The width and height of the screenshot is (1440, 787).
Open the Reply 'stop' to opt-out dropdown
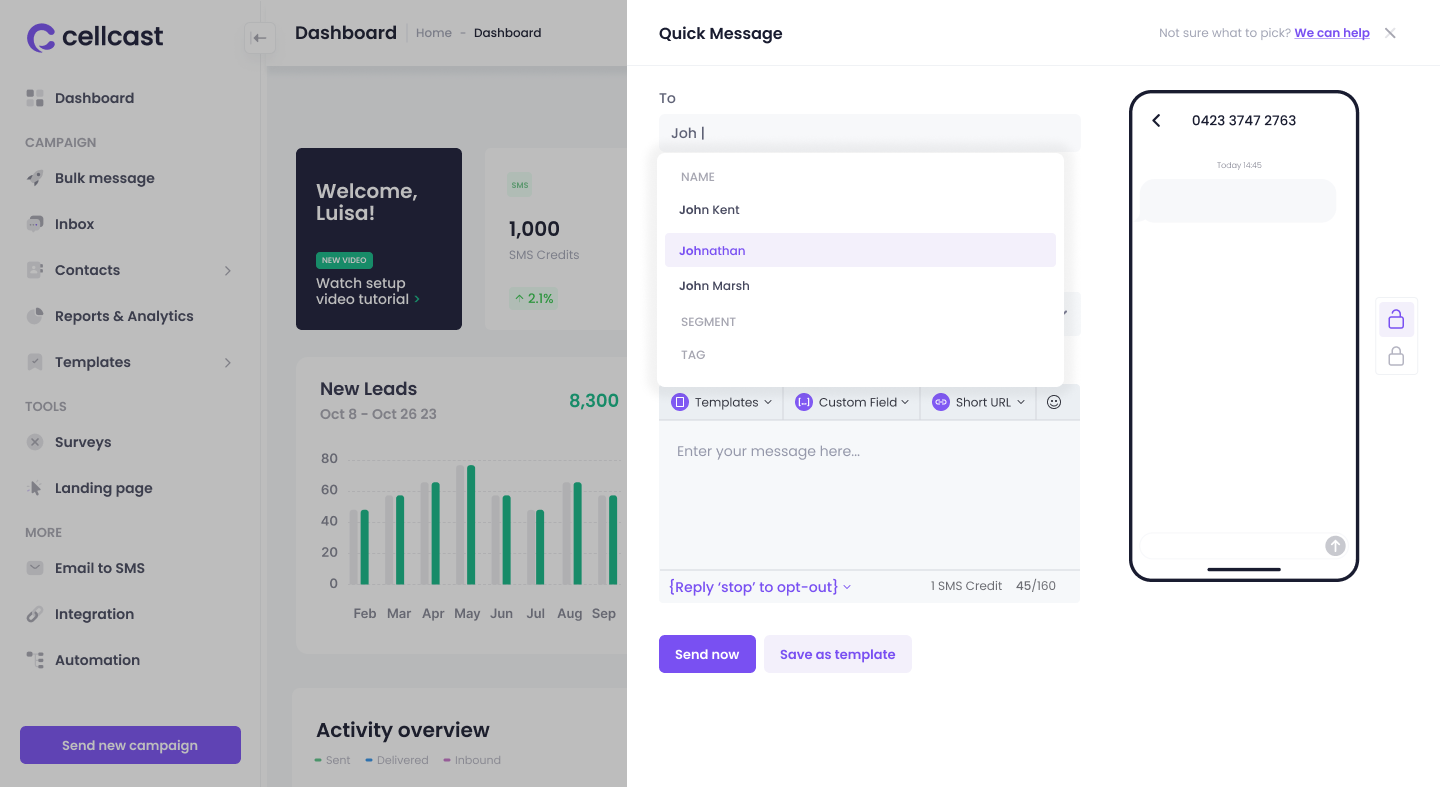coord(758,586)
